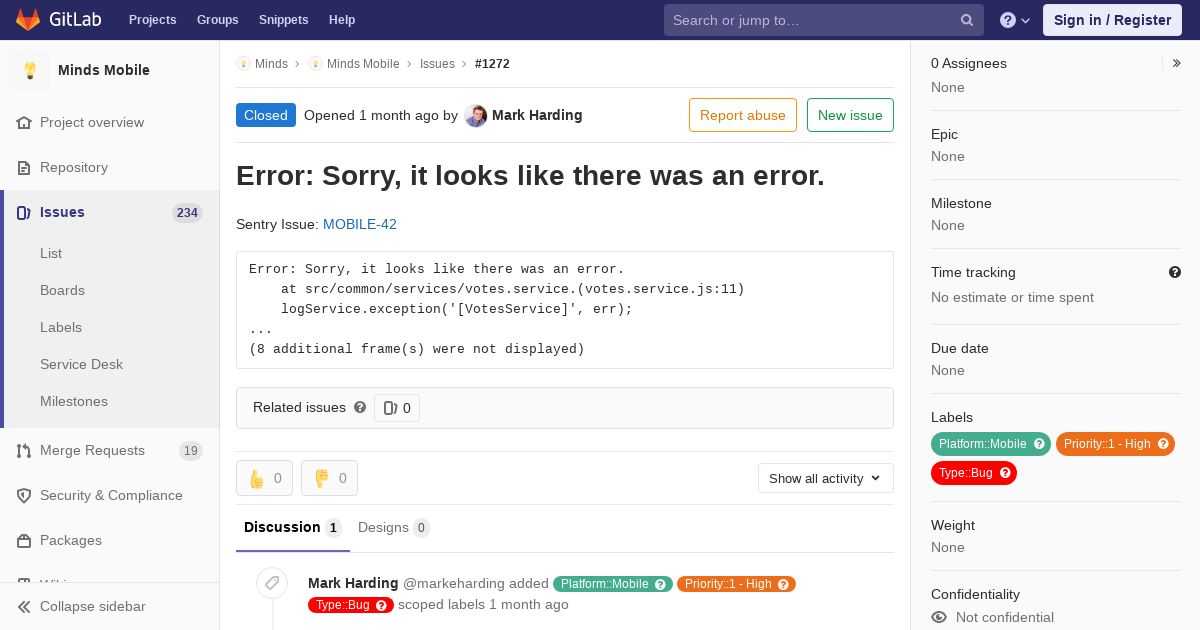Click #1272 breadcrumb item
This screenshot has width=1200, height=630.
click(492, 63)
